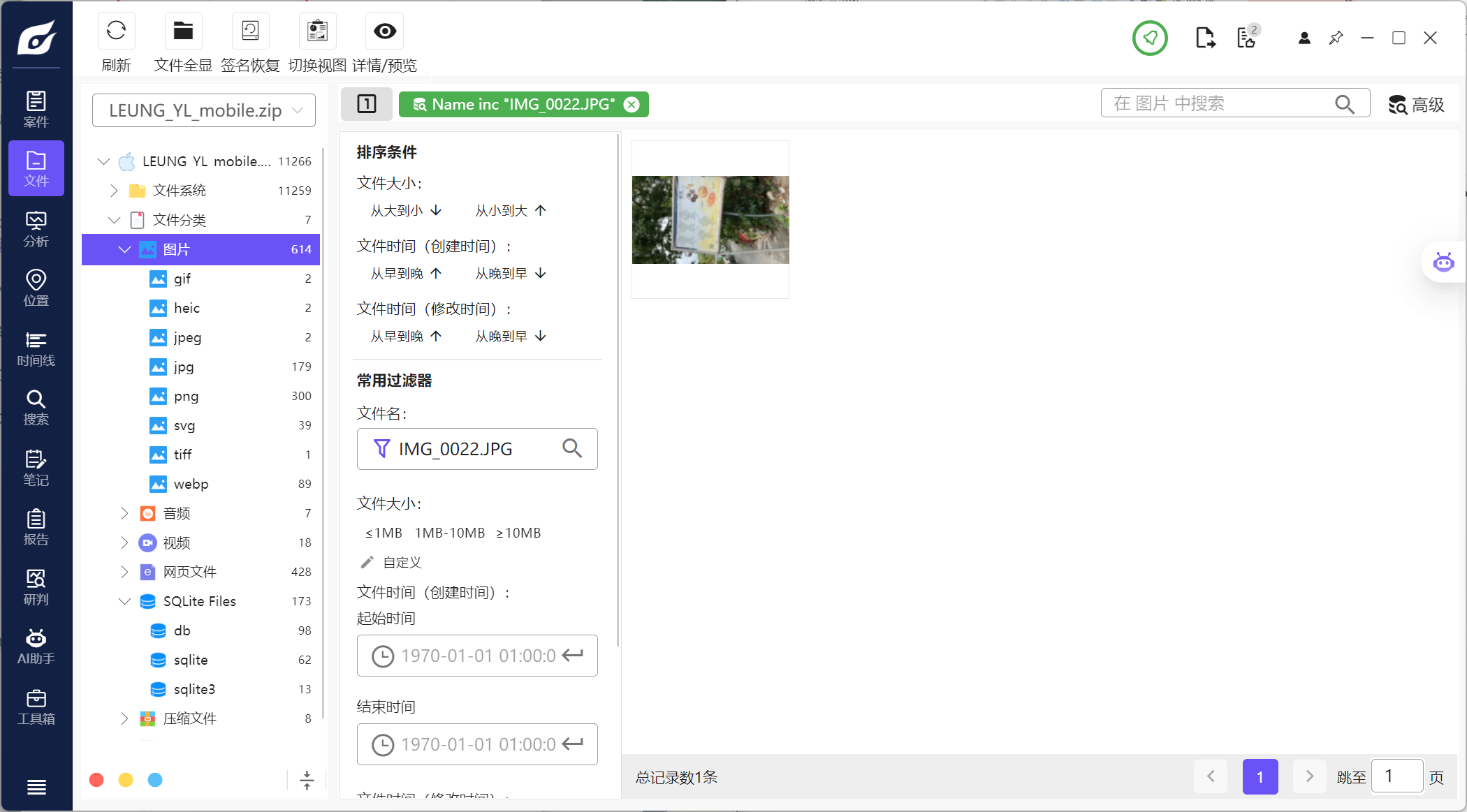Image resolution: width=1467 pixels, height=812 pixels.
Task: Click the signature recovery (签名恢复) icon
Action: (250, 31)
